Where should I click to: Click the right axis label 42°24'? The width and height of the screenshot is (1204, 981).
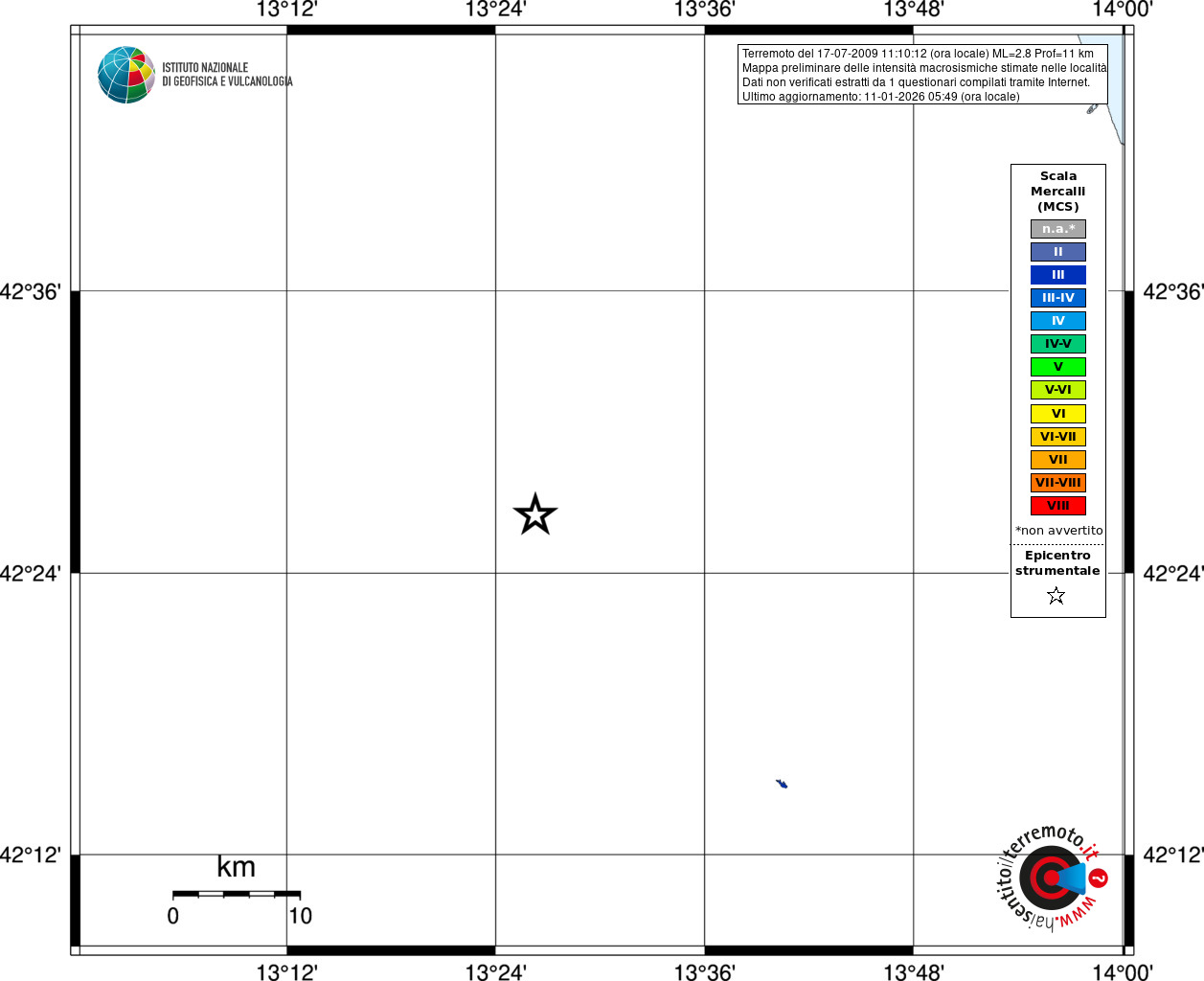tap(1173, 573)
